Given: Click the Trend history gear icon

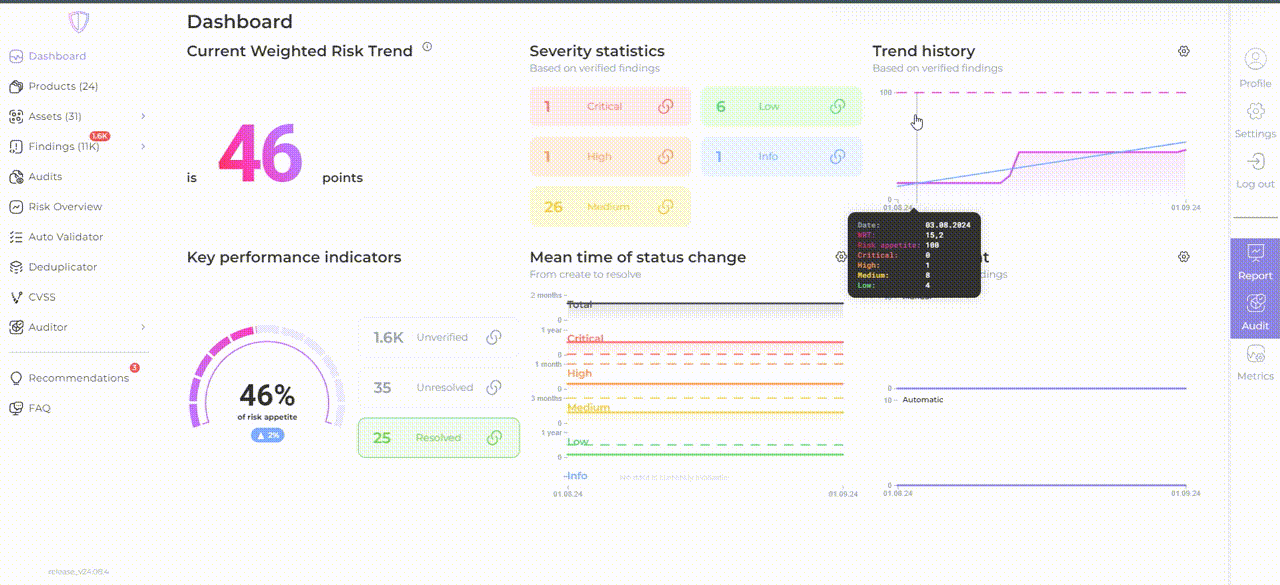Looking at the screenshot, I should click(1184, 51).
